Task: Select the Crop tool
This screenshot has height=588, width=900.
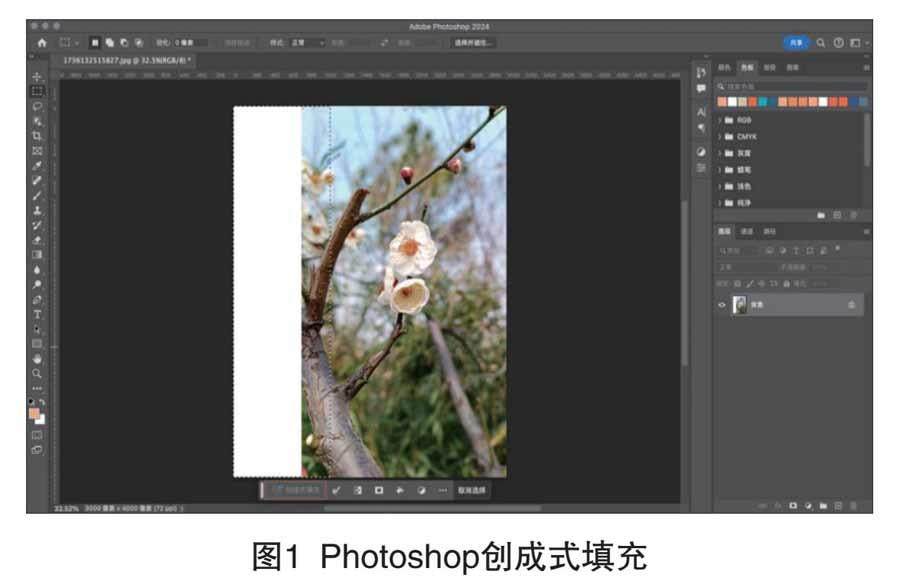Action: (x=37, y=136)
